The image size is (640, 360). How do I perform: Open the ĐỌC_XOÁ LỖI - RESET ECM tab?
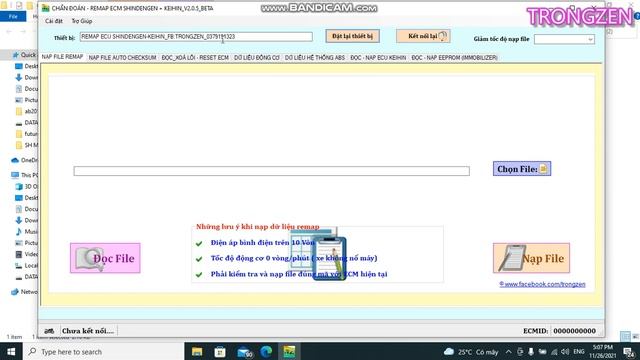click(x=195, y=58)
